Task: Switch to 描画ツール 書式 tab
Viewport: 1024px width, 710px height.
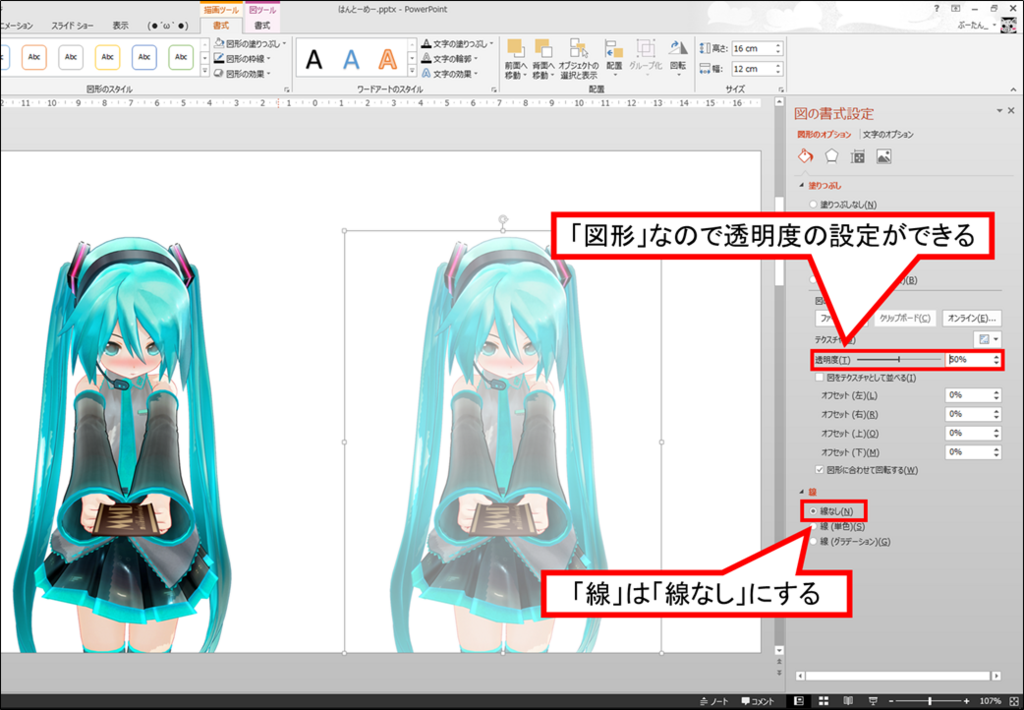Action: (221, 25)
